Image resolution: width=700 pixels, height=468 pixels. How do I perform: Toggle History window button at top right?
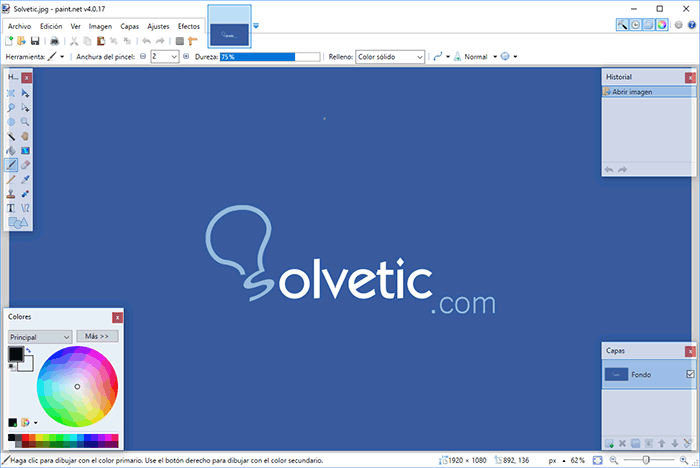click(635, 25)
